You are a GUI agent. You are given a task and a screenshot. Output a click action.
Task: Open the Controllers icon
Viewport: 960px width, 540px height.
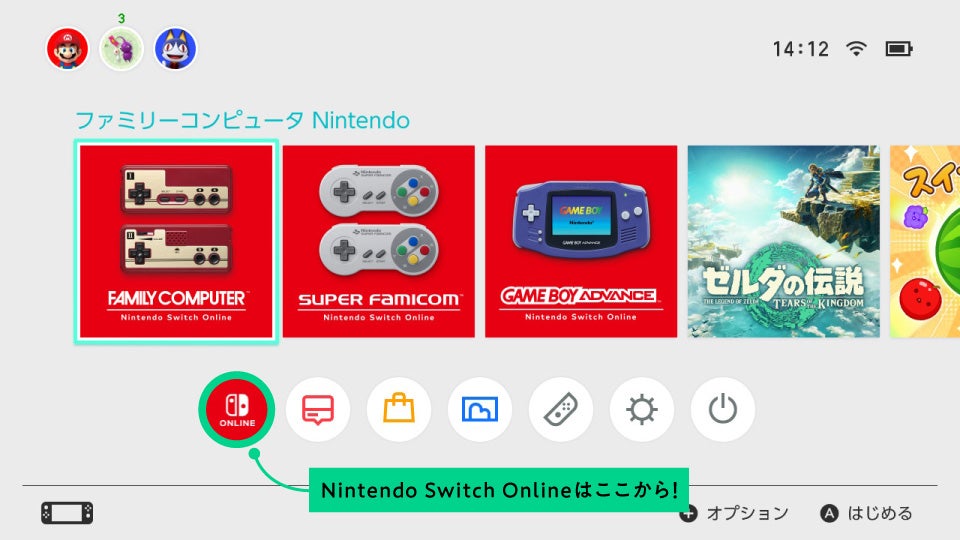pyautogui.click(x=561, y=409)
